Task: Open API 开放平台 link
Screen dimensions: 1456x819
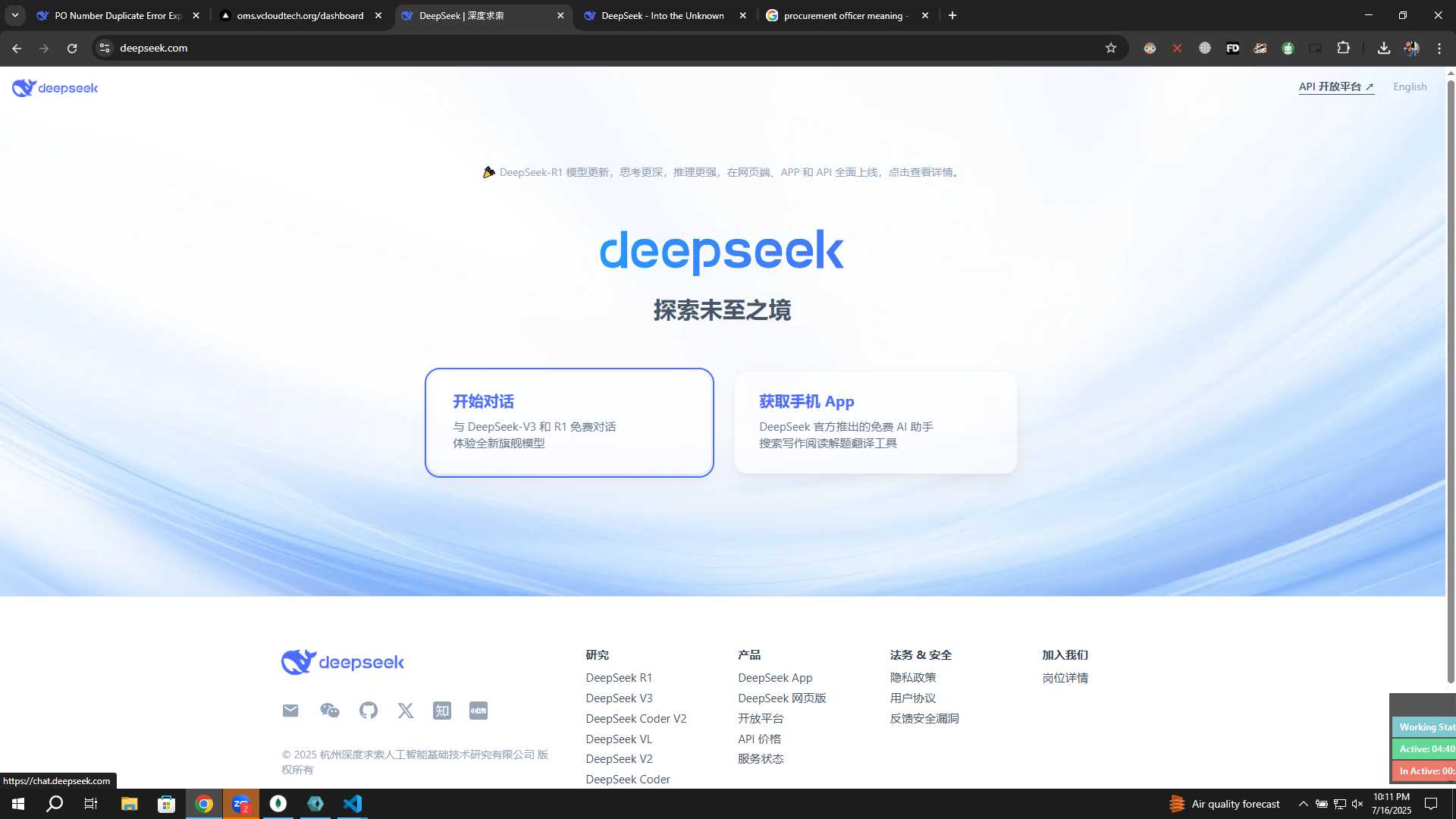Action: point(1336,86)
